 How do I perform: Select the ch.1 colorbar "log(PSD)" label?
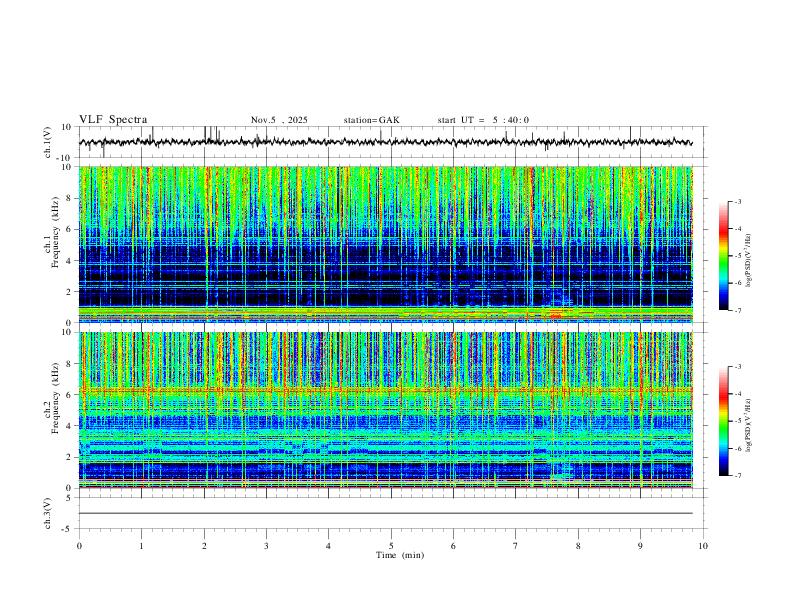(748, 261)
